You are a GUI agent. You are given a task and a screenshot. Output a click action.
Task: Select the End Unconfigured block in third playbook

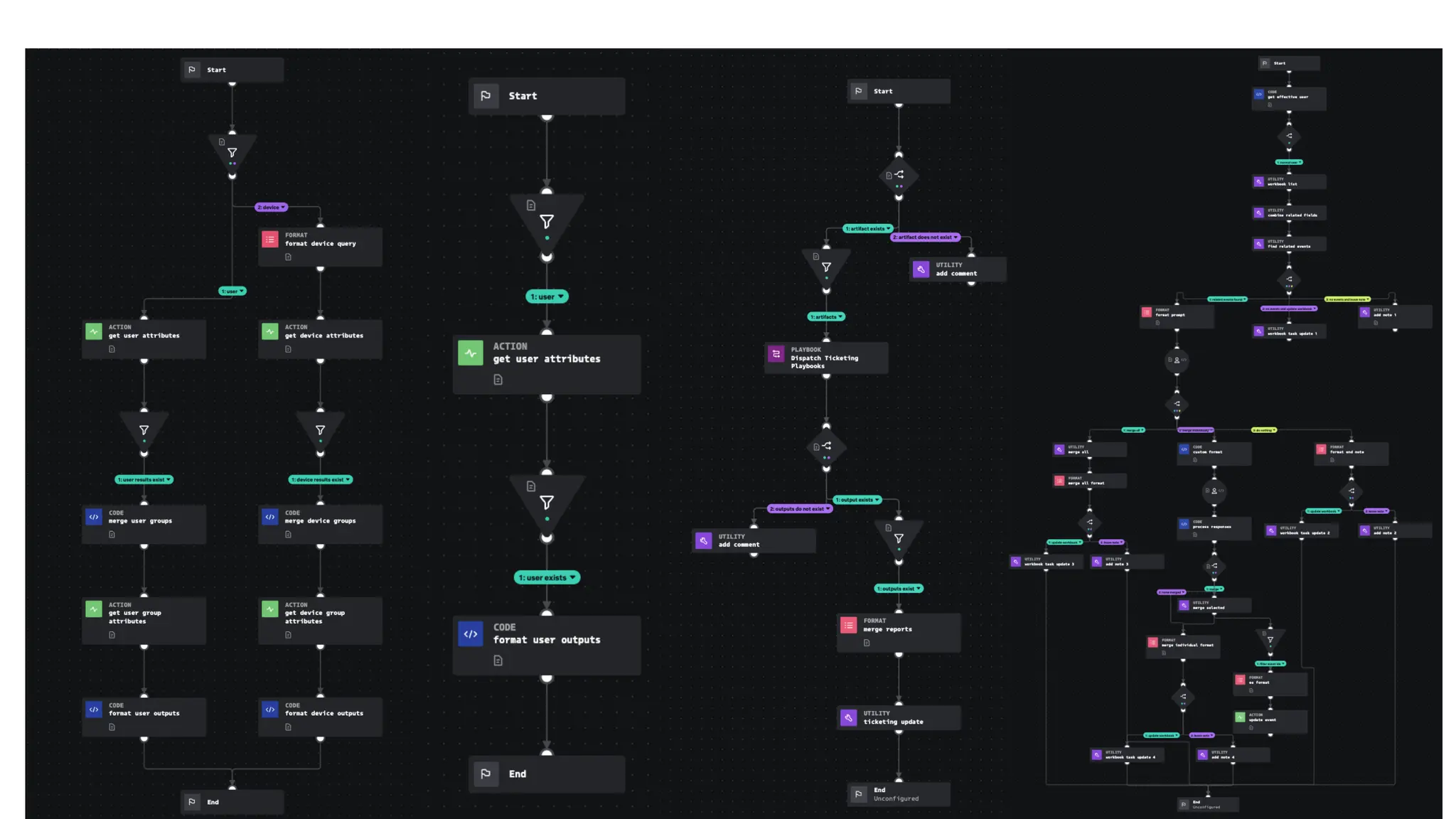899,794
